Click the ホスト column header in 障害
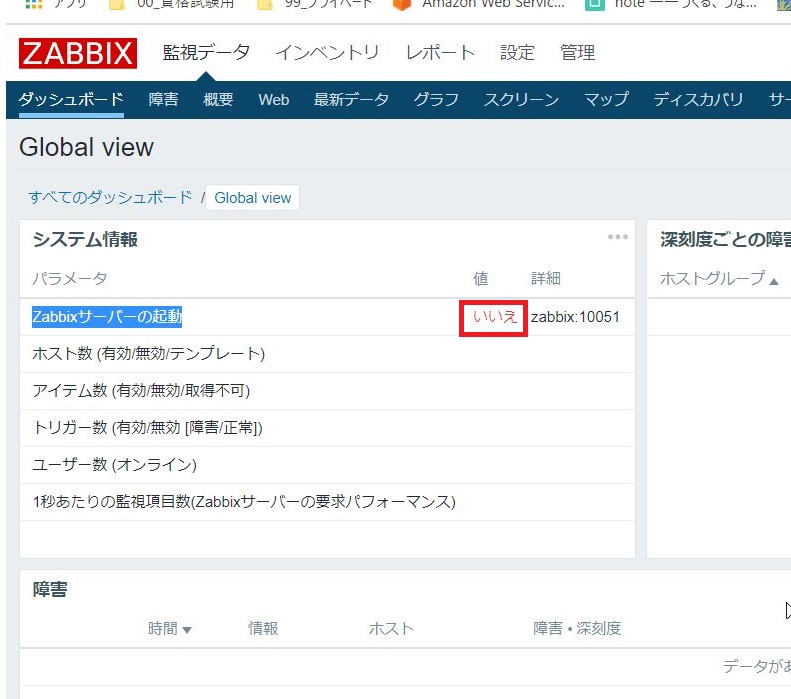The height and width of the screenshot is (699, 791). pyautogui.click(x=391, y=628)
